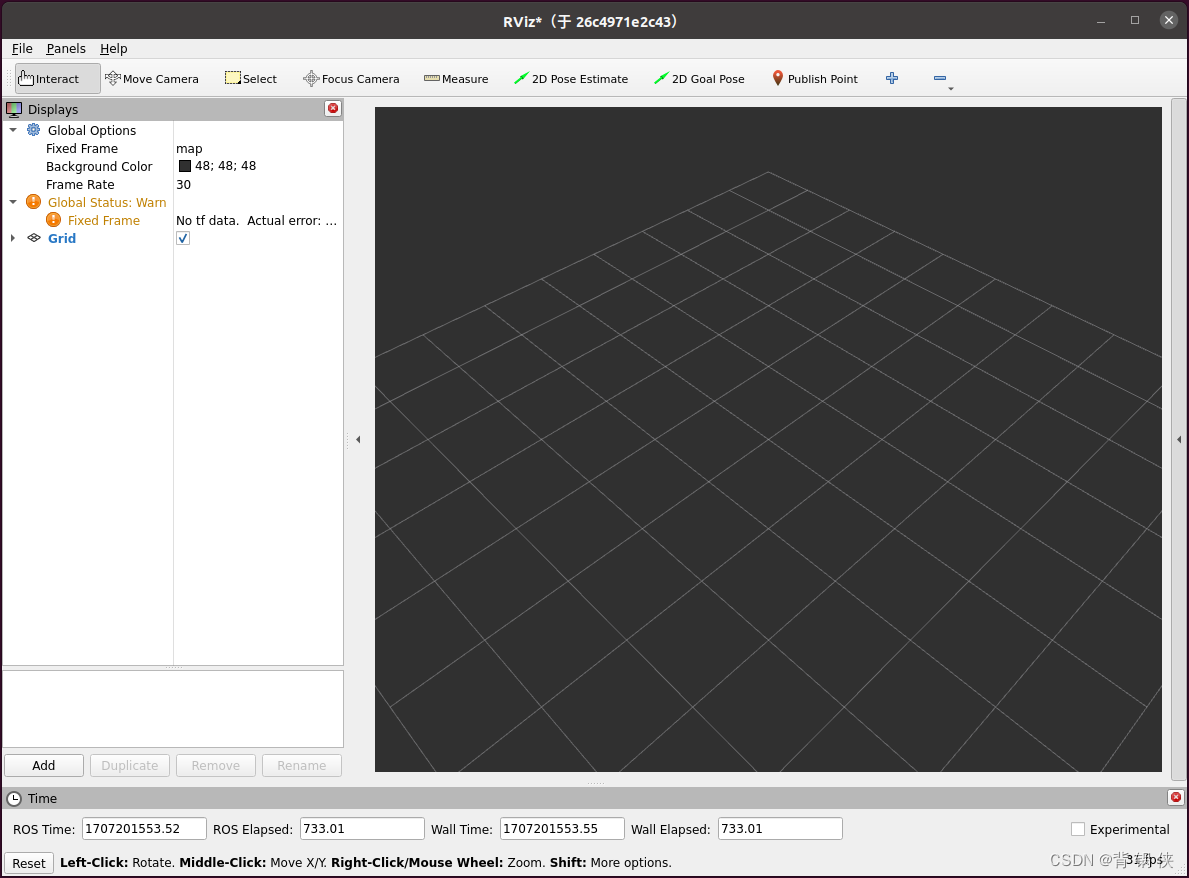1189x878 pixels.
Task: Open the File menu
Action: pos(22,49)
